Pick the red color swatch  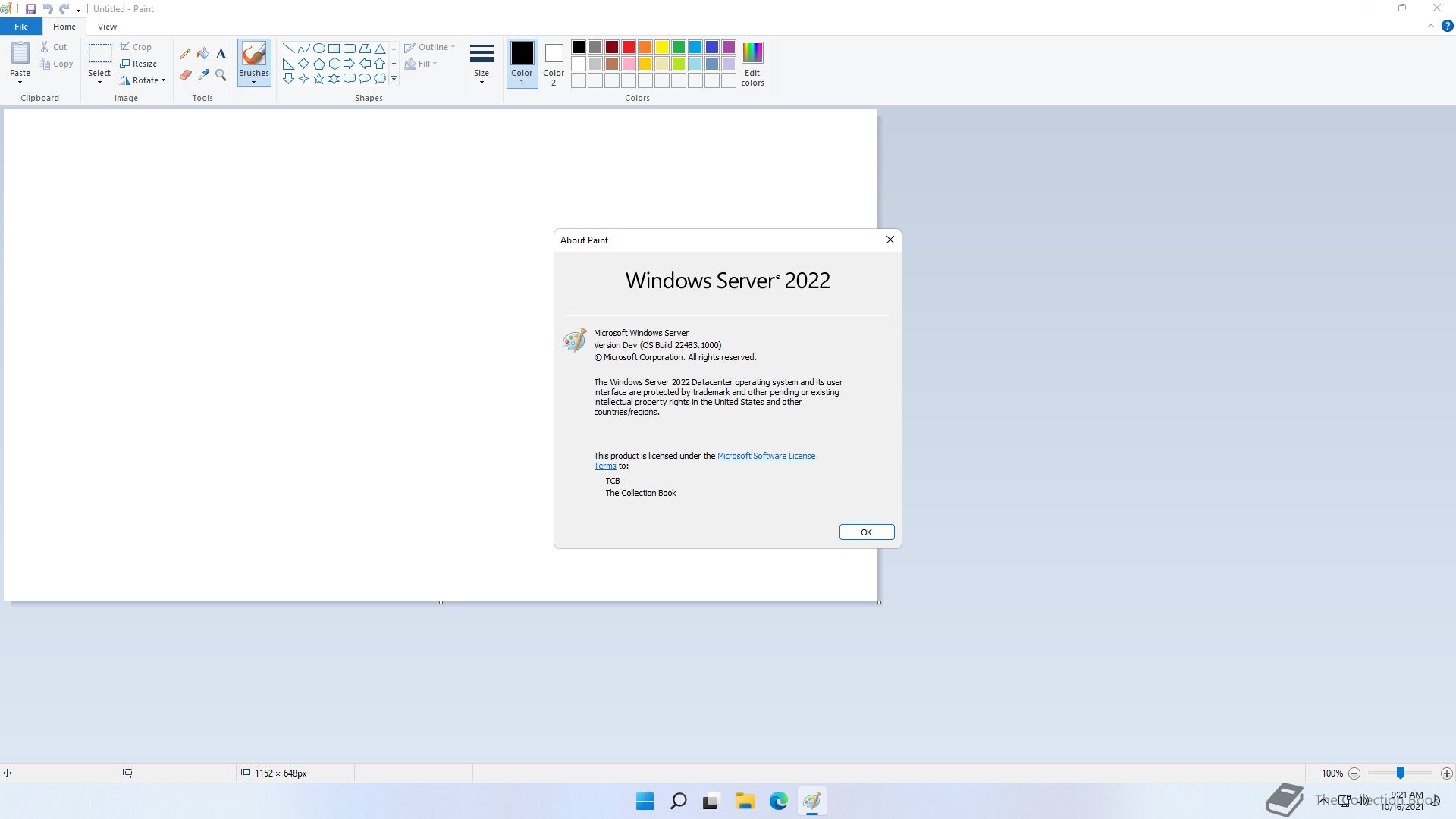[x=629, y=47]
